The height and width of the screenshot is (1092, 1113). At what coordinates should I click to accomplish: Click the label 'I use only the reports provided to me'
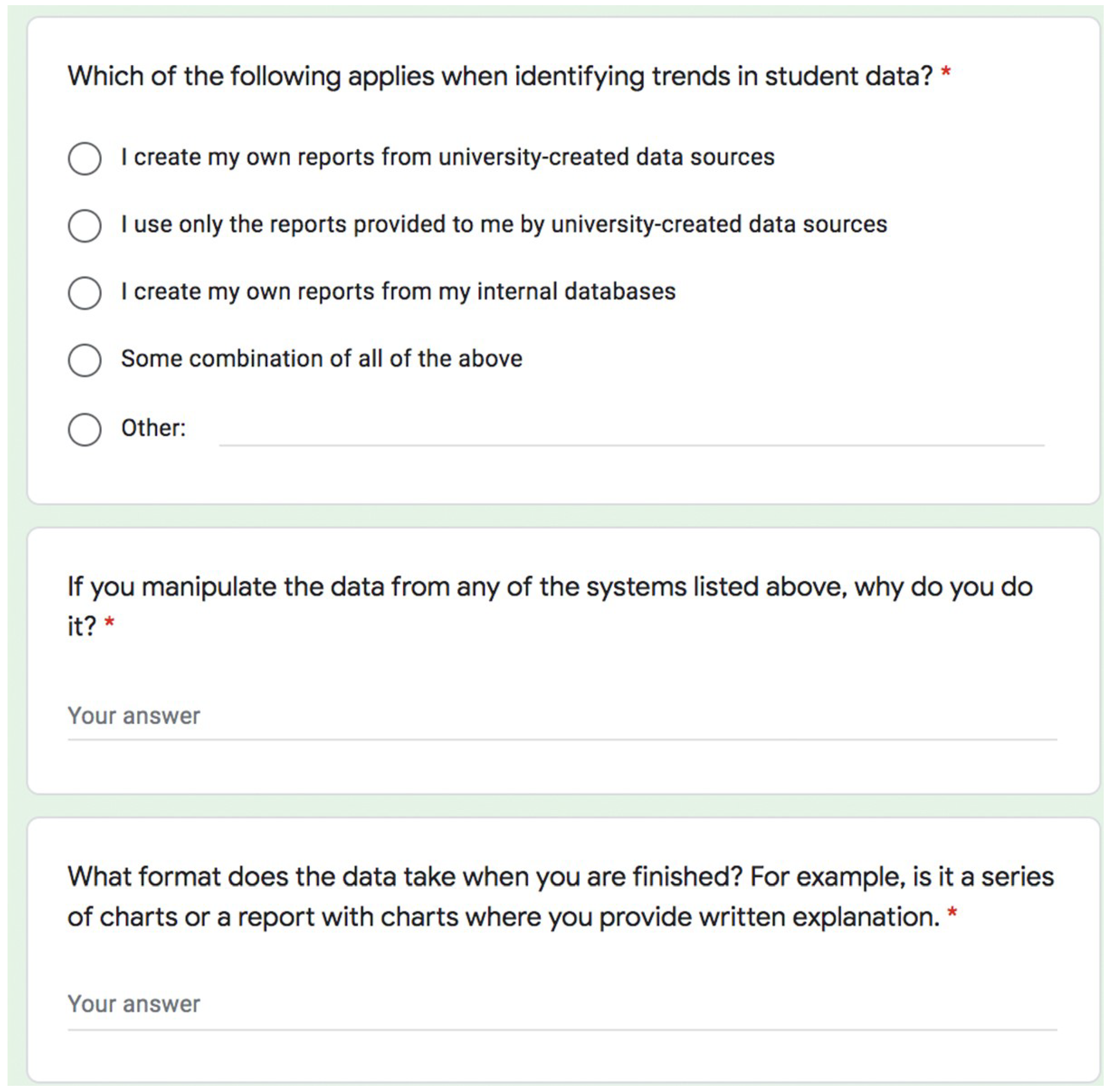click(504, 224)
